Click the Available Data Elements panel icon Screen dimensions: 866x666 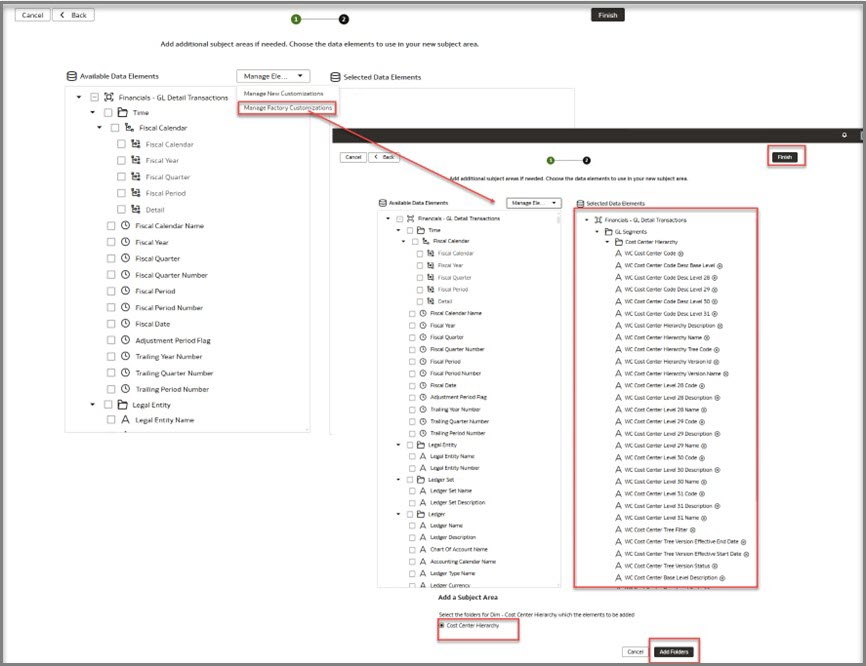click(x=71, y=75)
